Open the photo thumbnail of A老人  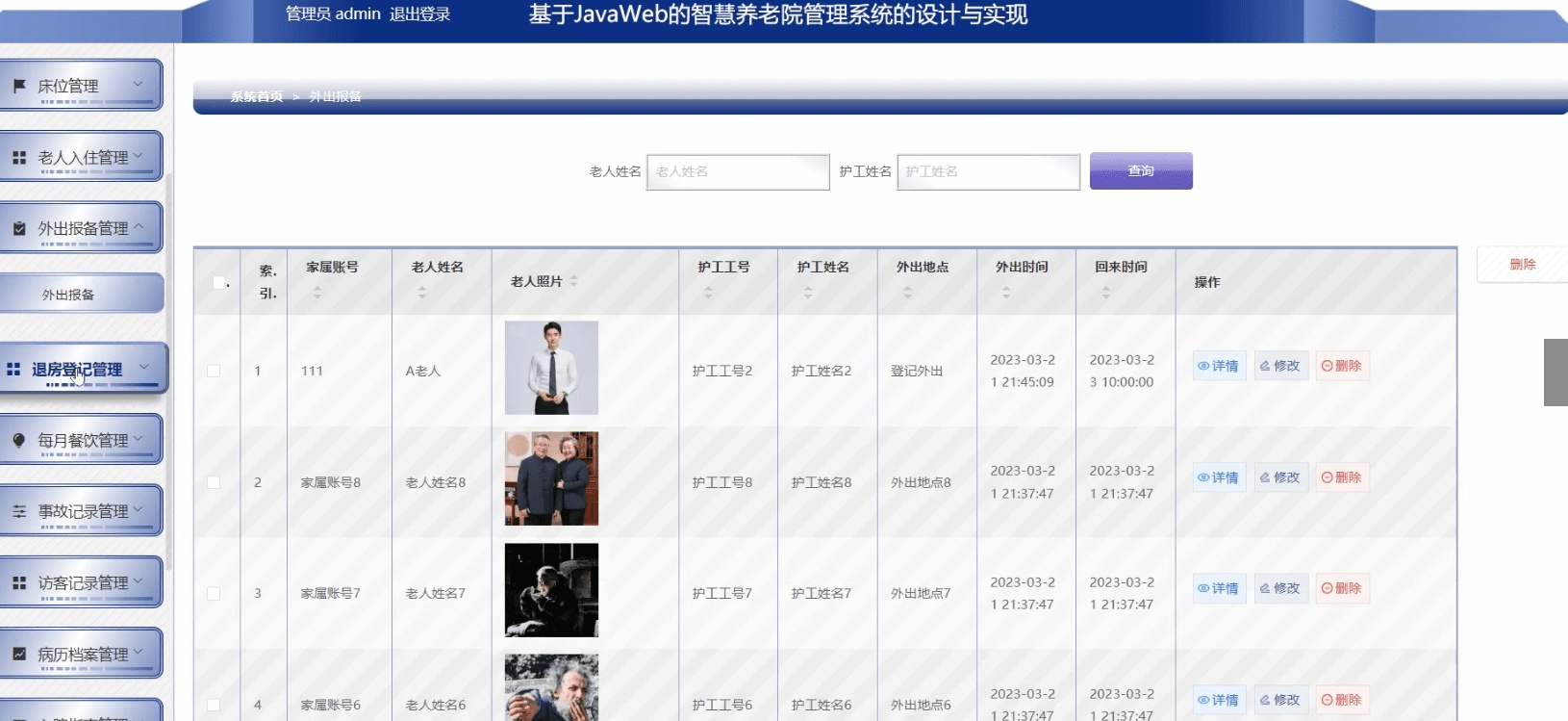(551, 368)
